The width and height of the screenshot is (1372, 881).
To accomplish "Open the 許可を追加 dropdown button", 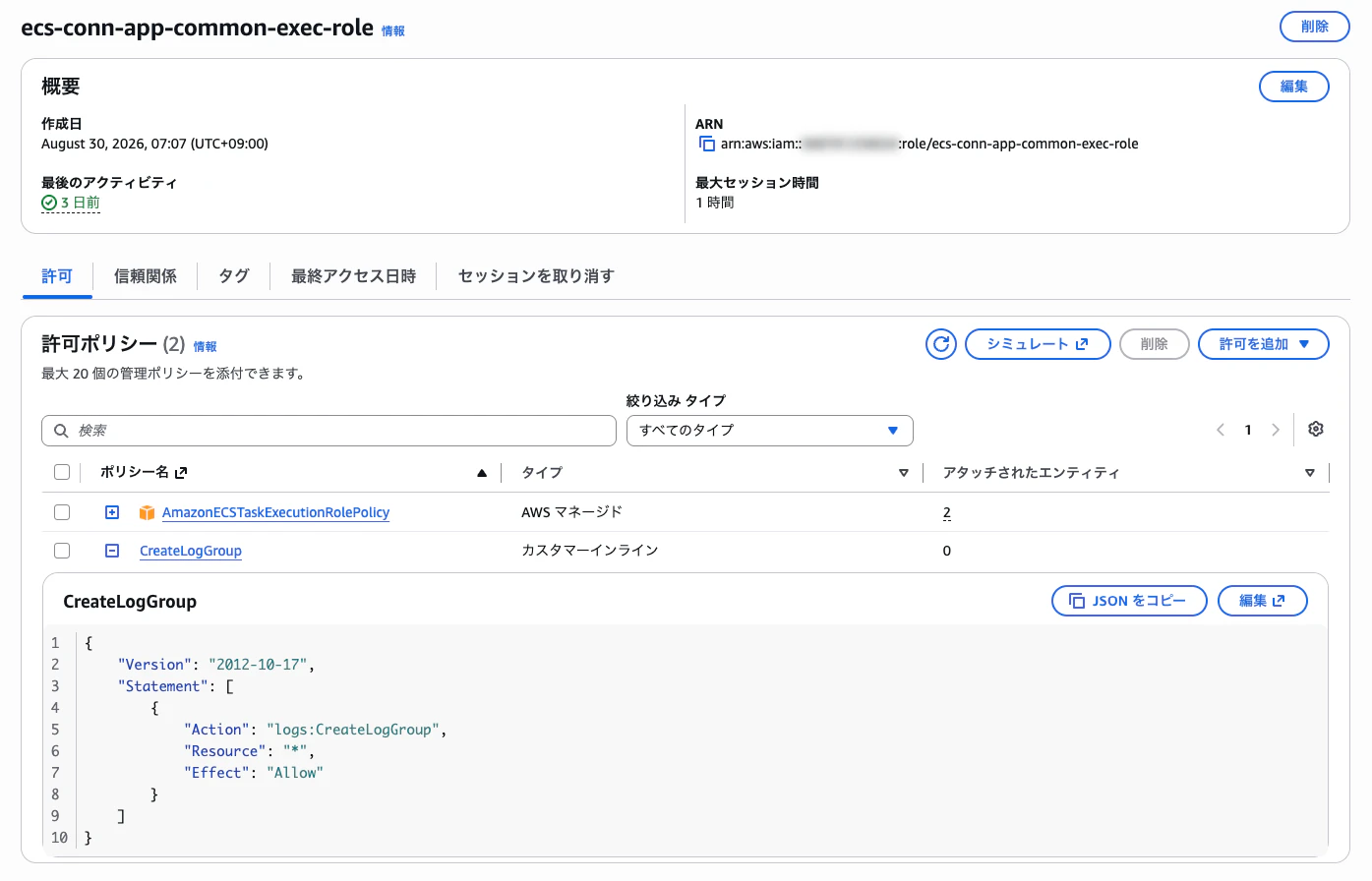I will click(x=1264, y=344).
